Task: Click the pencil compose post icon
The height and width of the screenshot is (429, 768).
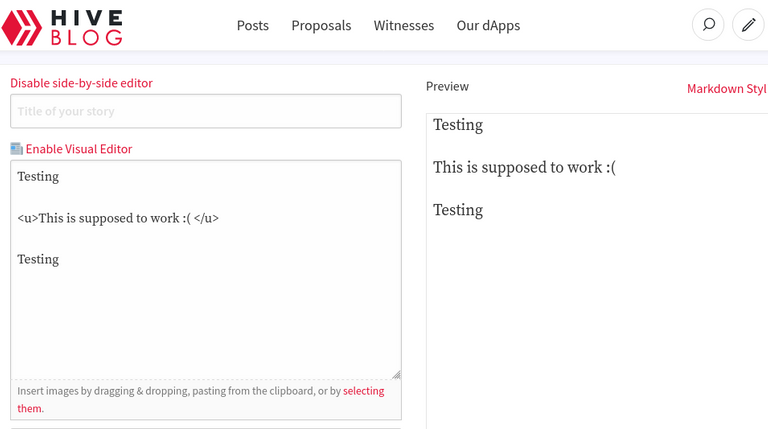Action: click(x=748, y=24)
